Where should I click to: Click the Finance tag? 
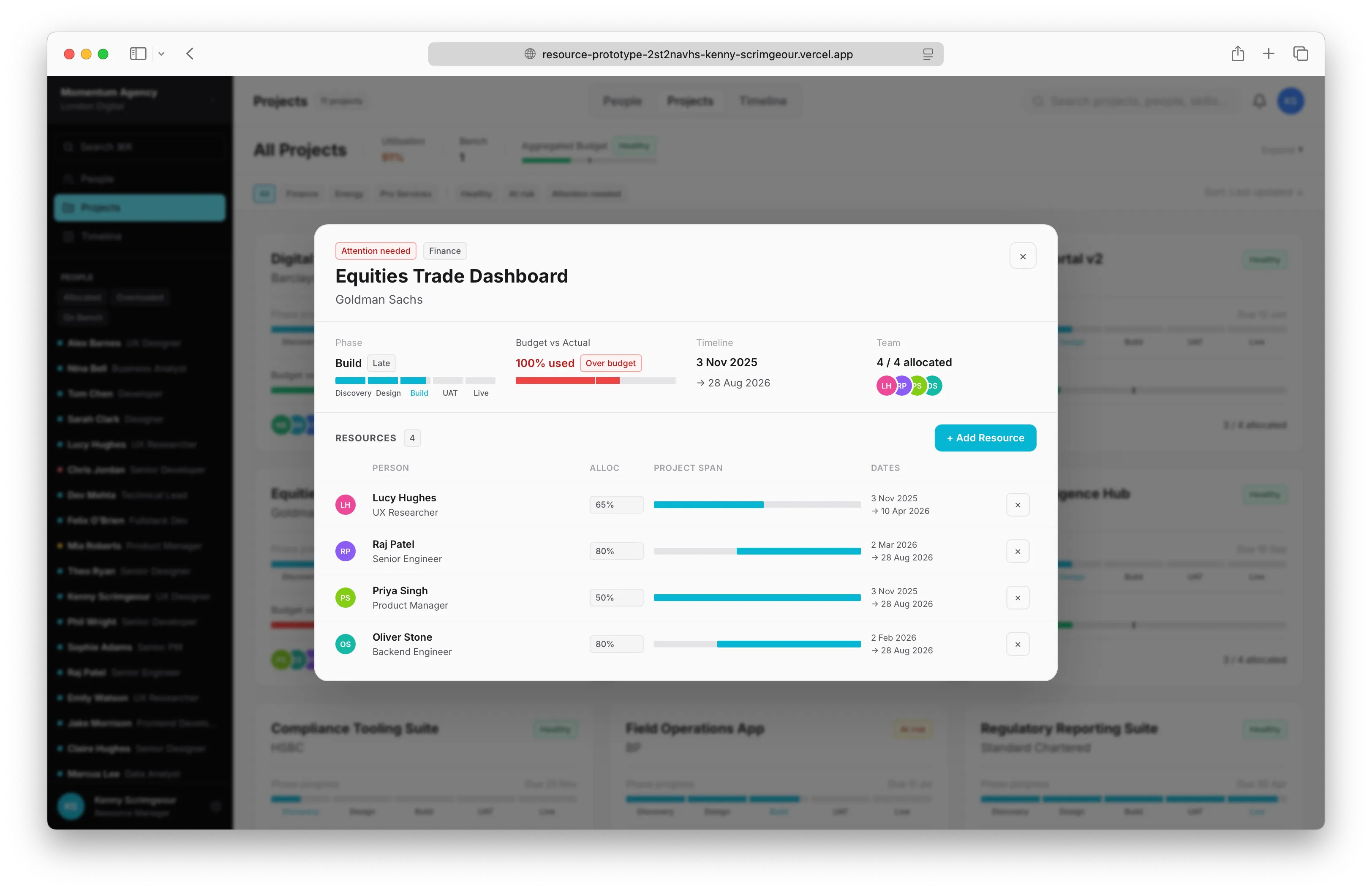click(444, 250)
